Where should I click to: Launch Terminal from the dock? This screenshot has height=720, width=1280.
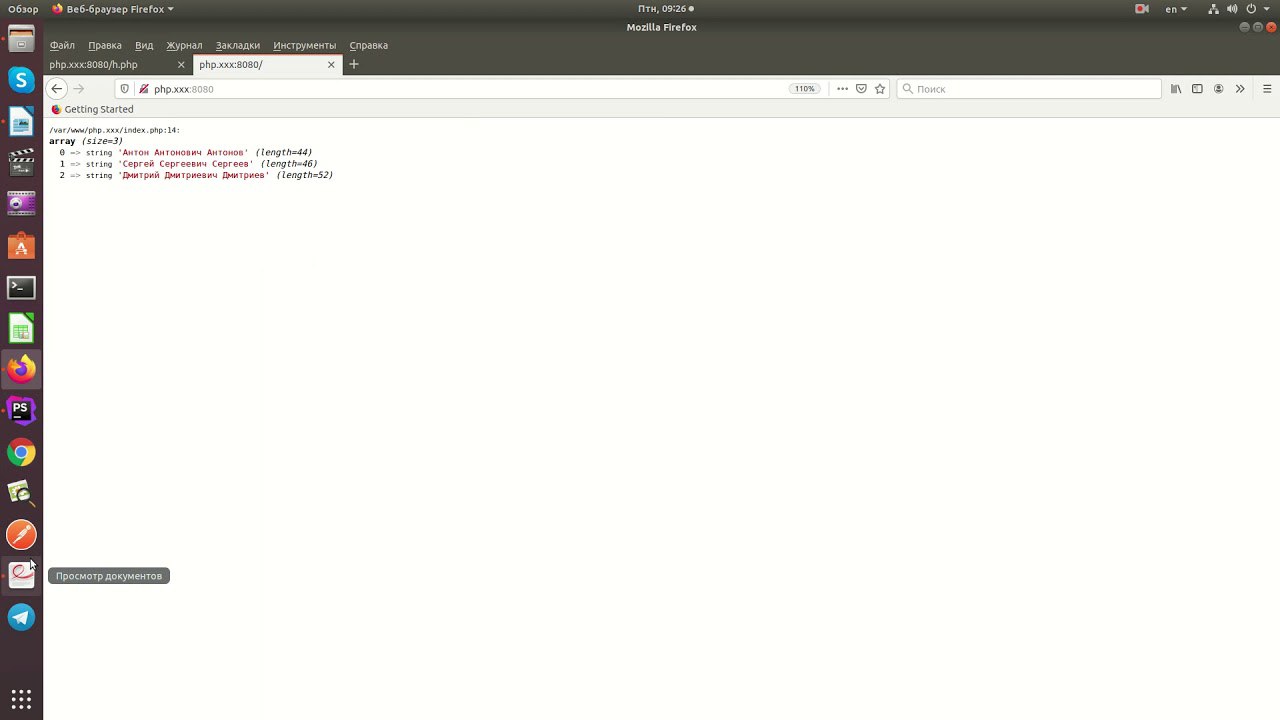21,287
